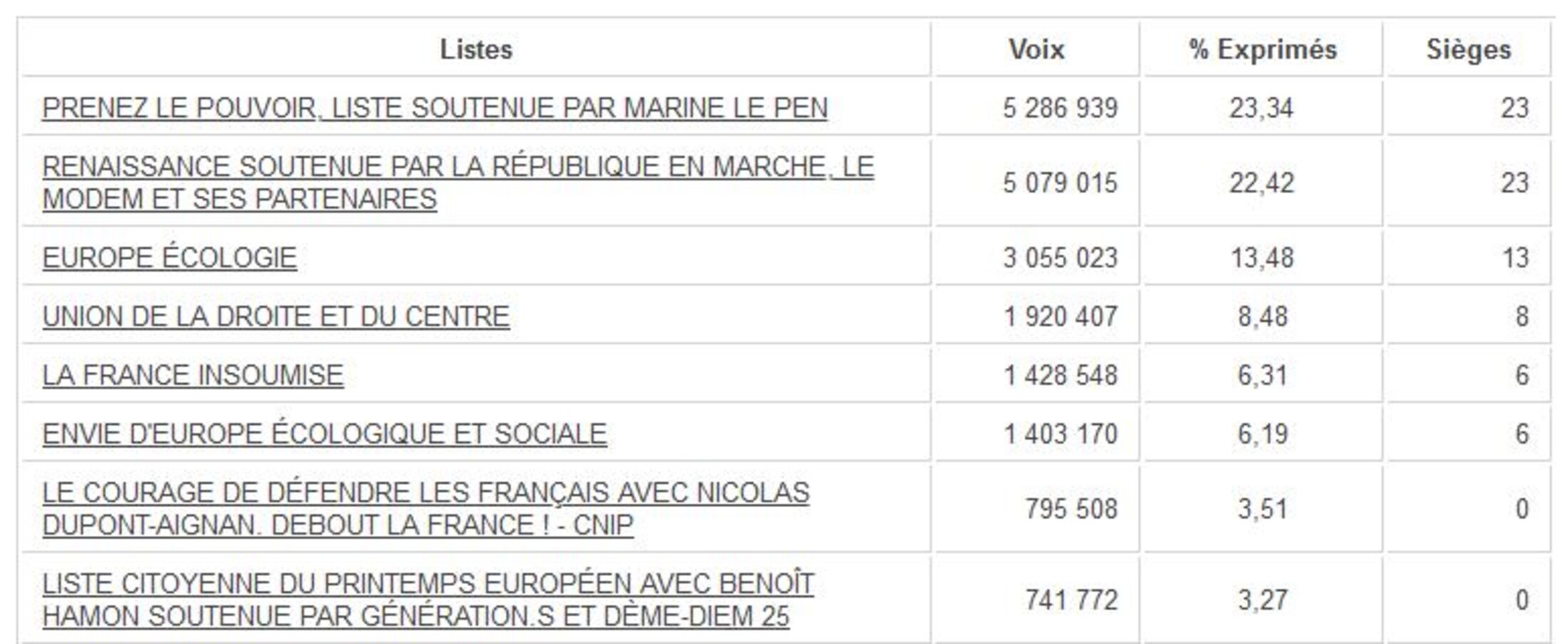Select the 1 428 548 votes cell
The width and height of the screenshot is (1568, 644).
click(1060, 375)
